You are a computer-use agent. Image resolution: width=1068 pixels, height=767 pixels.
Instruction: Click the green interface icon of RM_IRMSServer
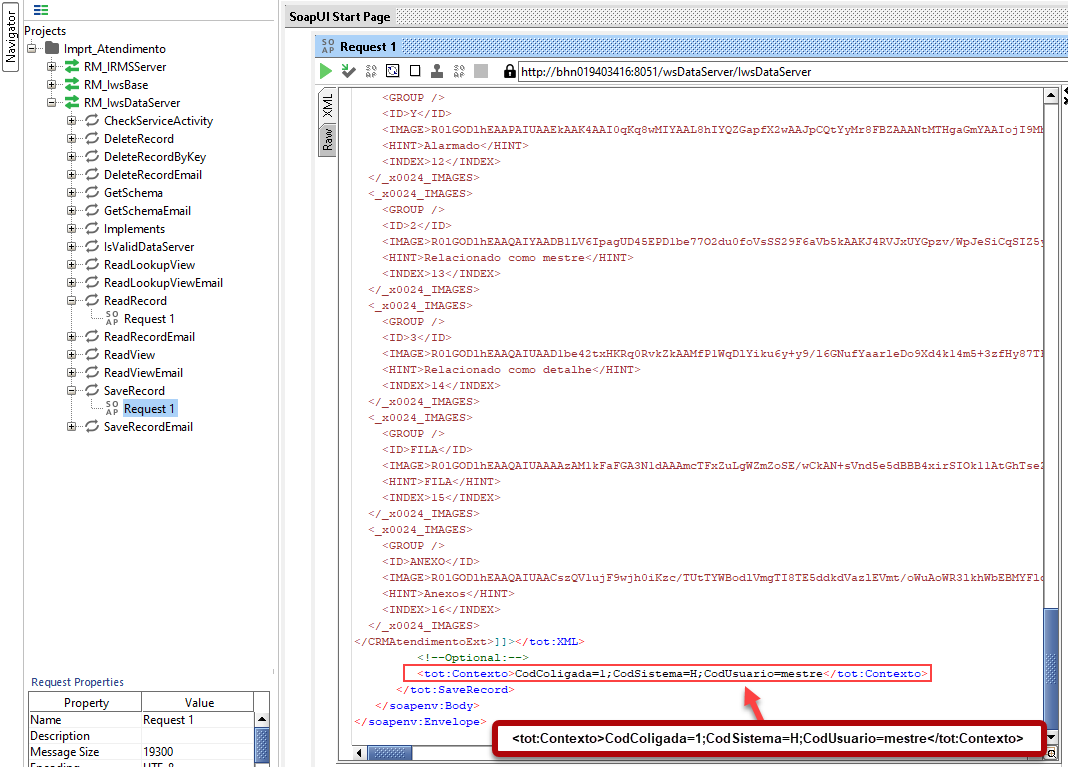72,66
